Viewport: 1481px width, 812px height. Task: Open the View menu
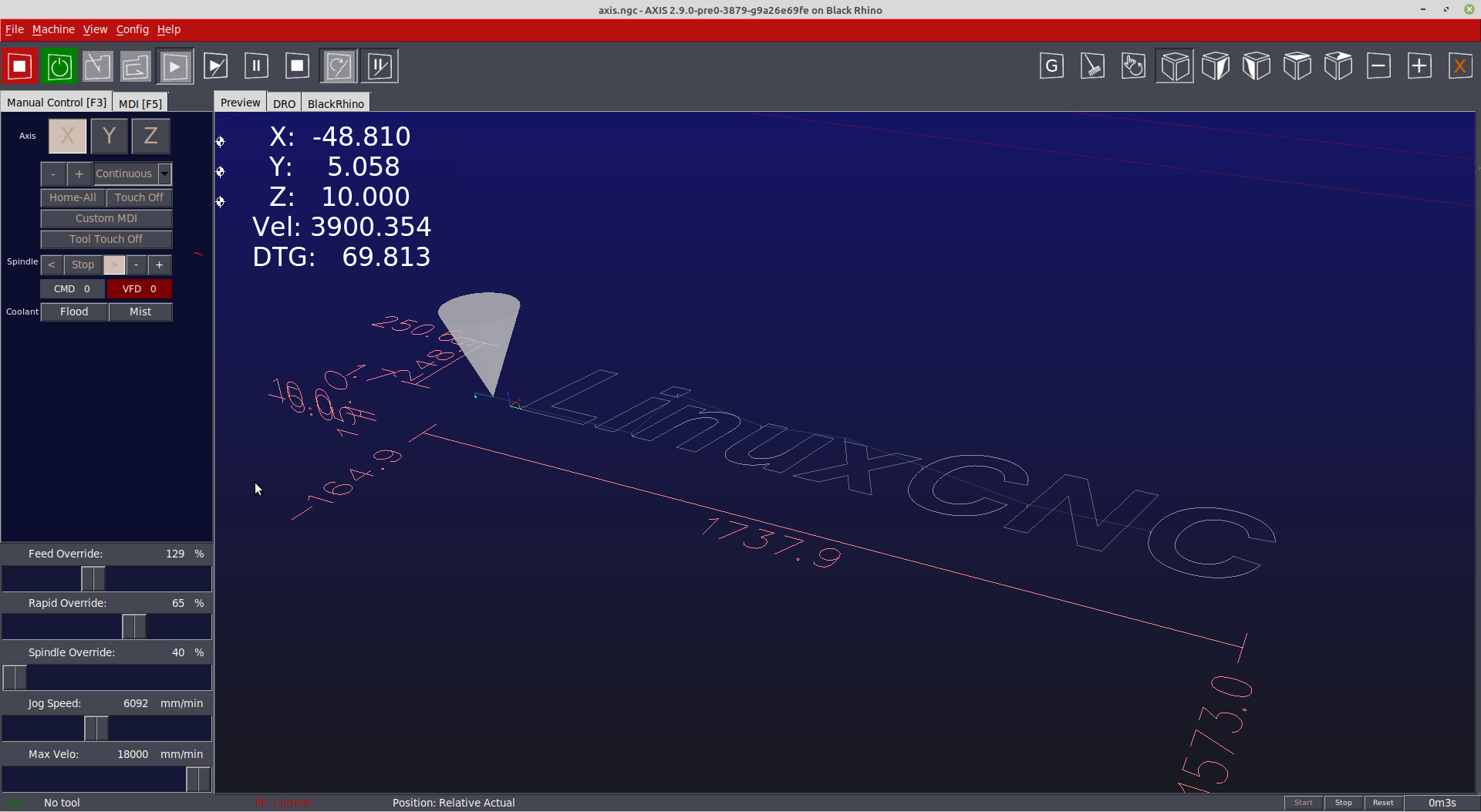(96, 29)
